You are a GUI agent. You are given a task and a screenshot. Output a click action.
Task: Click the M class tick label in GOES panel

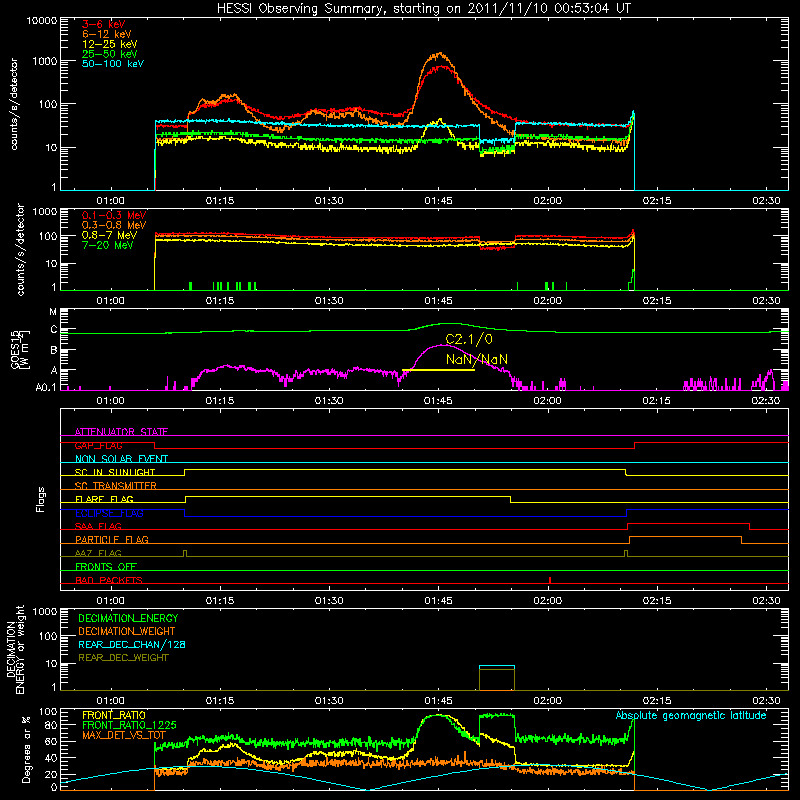coord(53,312)
